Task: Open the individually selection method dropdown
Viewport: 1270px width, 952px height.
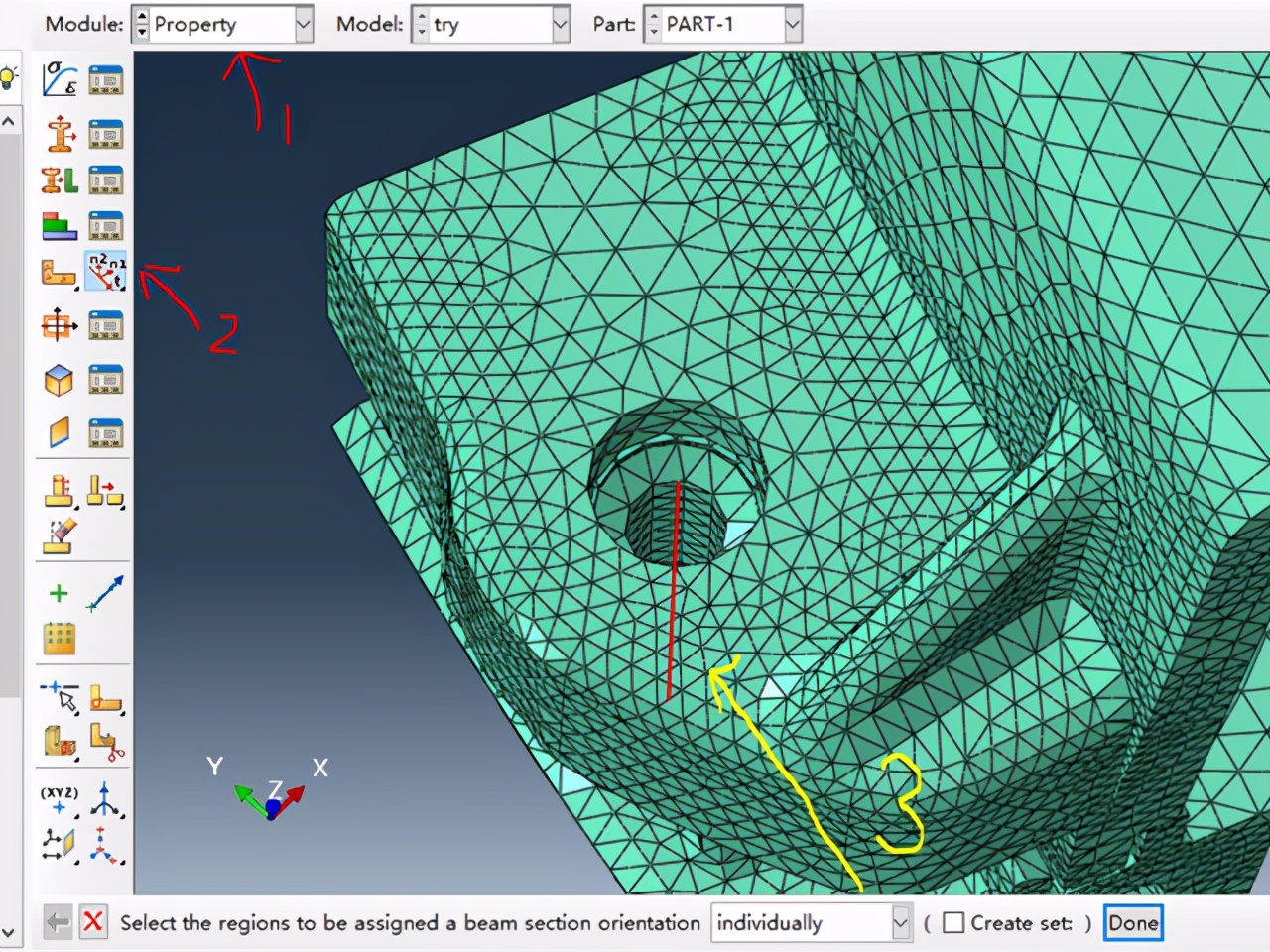Action: [900, 923]
